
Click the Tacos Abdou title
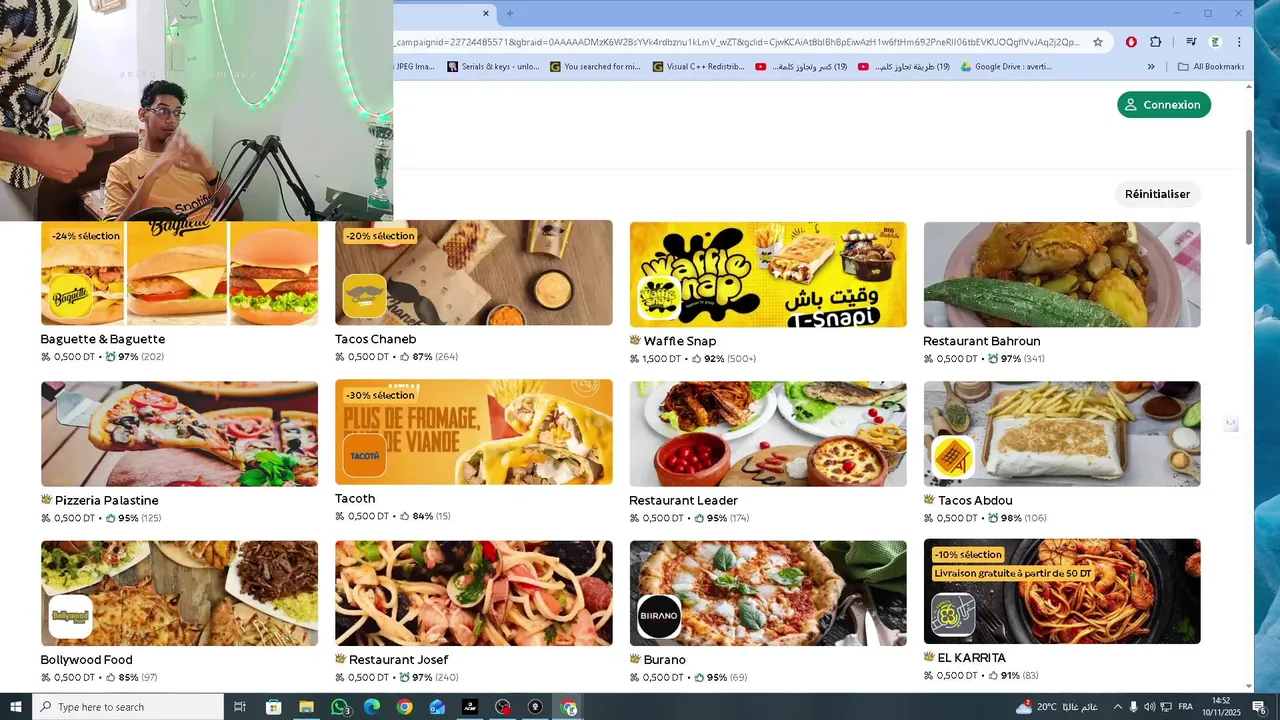975,500
